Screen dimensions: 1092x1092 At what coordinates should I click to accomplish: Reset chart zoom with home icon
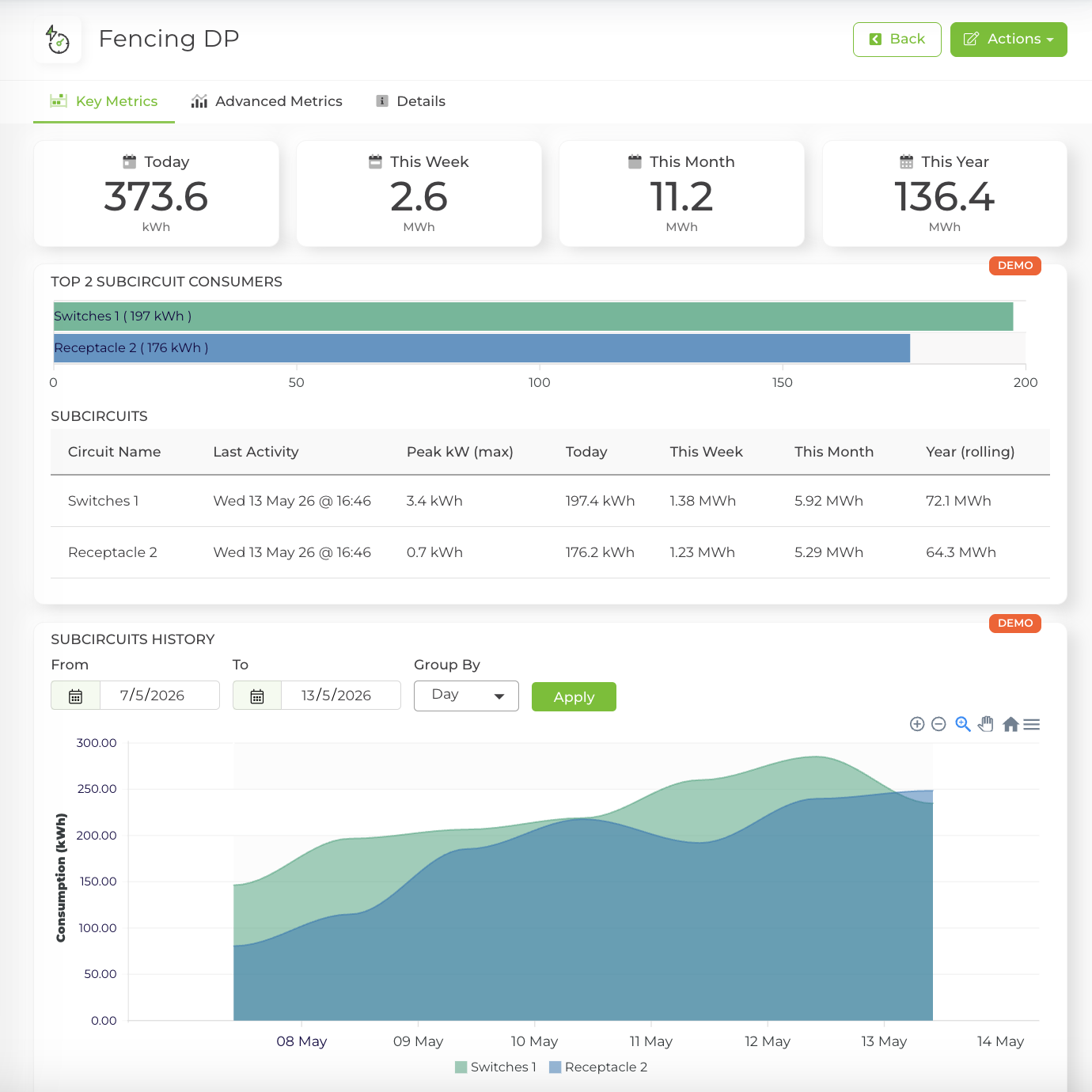point(1010,724)
